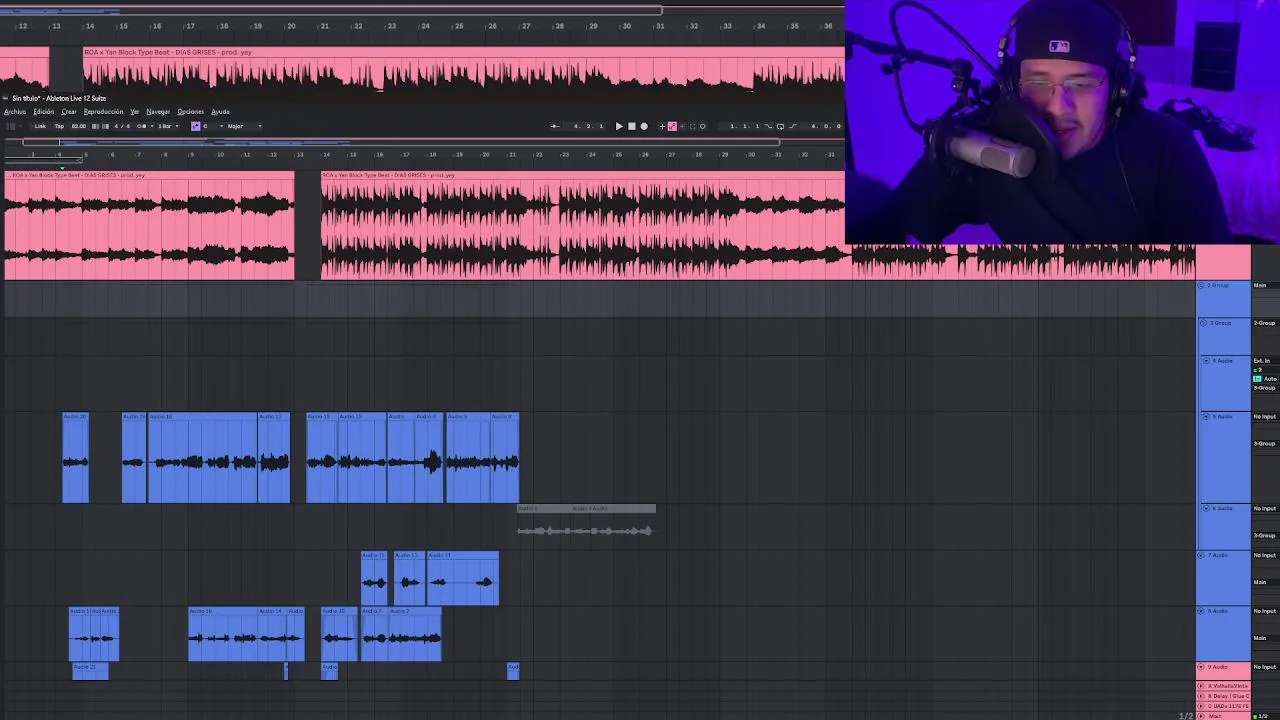Image resolution: width=1280 pixels, height=720 pixels.
Task: Select the second pink DIAS GRISES clip header
Action: coord(582,175)
